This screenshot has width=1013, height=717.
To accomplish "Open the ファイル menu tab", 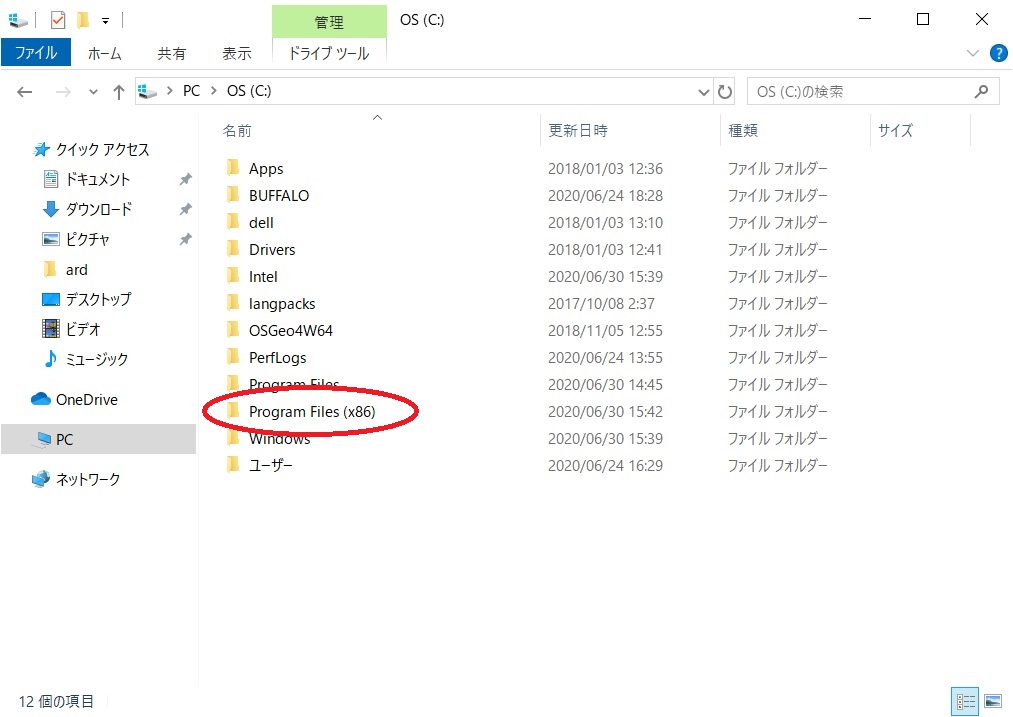I will tap(36, 53).
